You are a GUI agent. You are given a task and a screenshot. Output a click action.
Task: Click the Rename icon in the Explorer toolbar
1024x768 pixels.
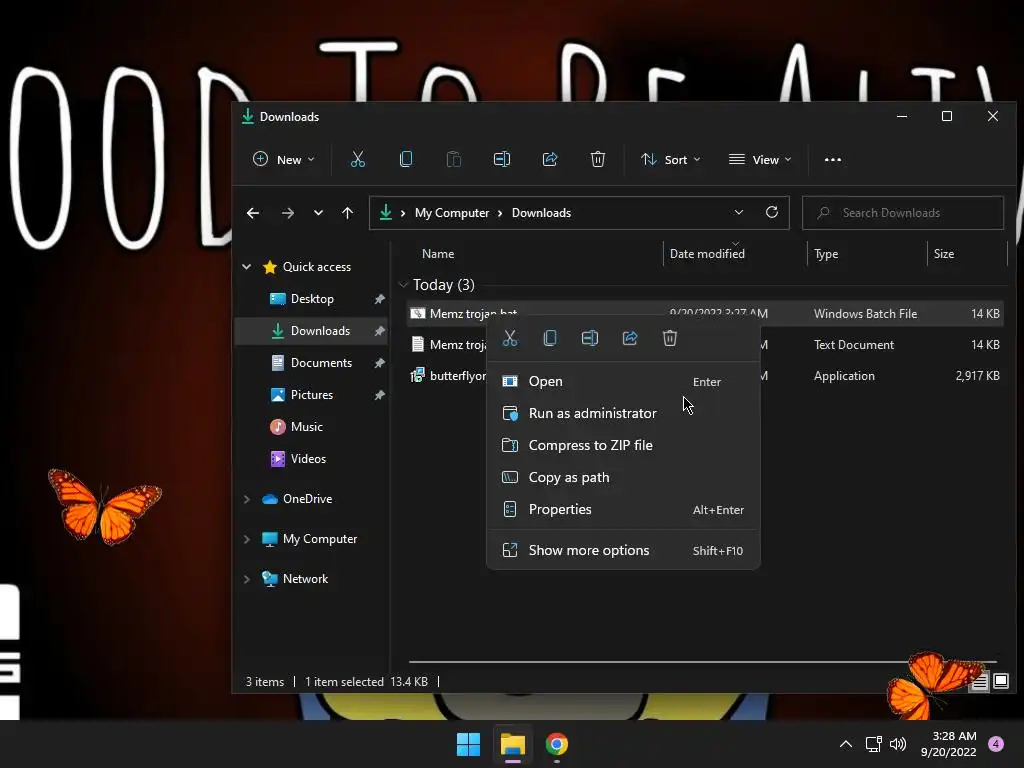point(502,159)
